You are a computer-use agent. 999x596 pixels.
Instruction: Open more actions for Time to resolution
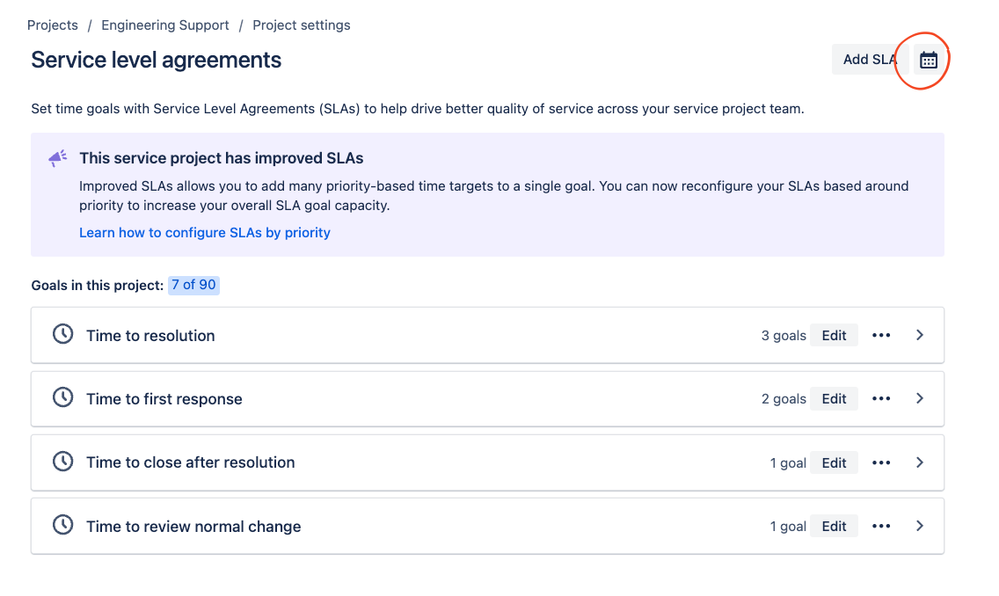coord(881,336)
